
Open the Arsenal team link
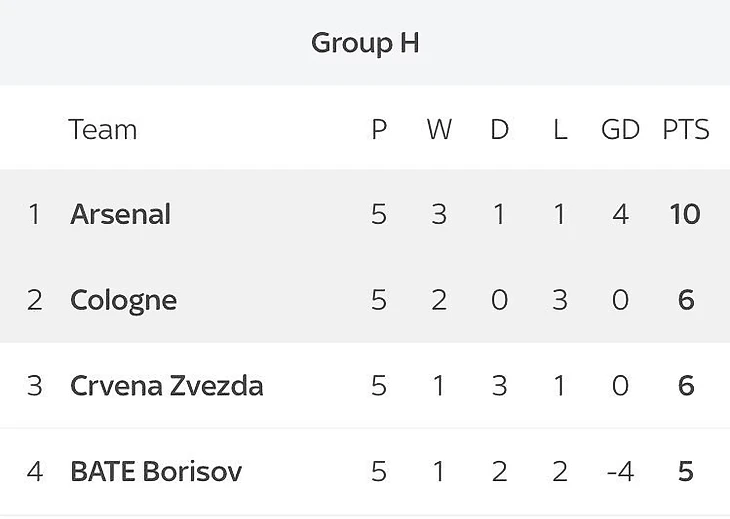120,214
